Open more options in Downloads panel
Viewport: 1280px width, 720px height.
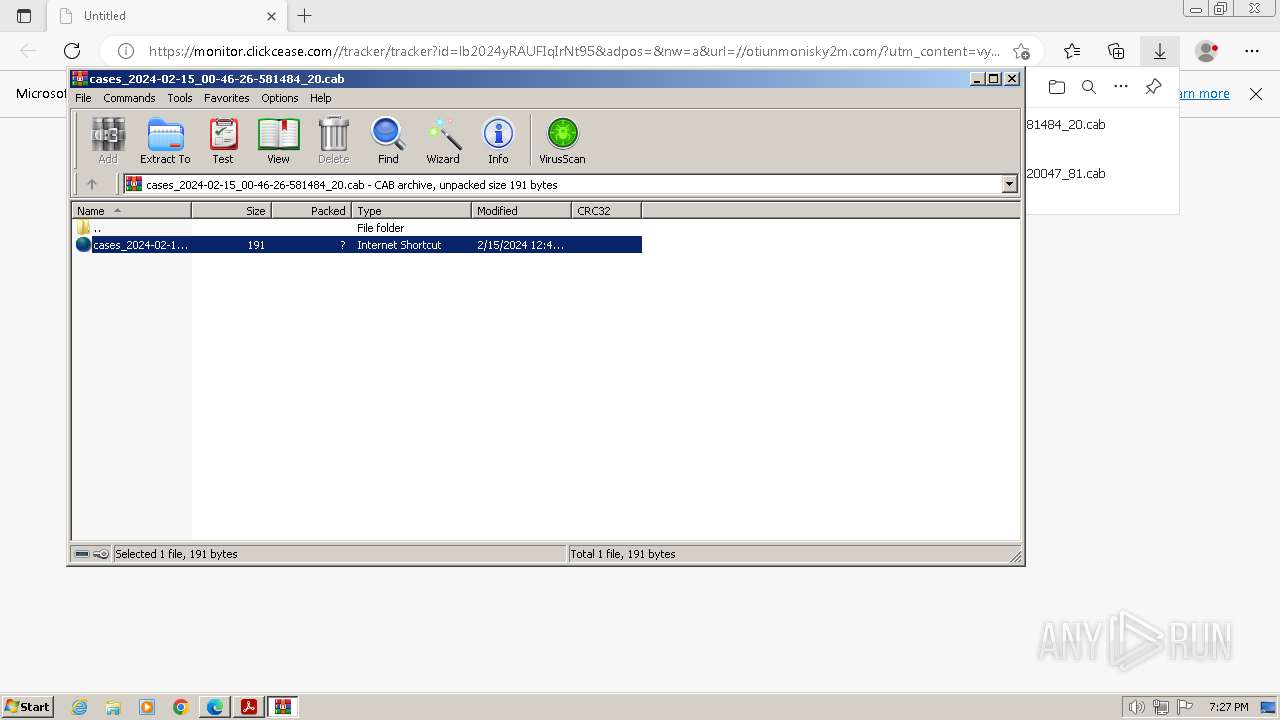pyautogui.click(x=1121, y=87)
